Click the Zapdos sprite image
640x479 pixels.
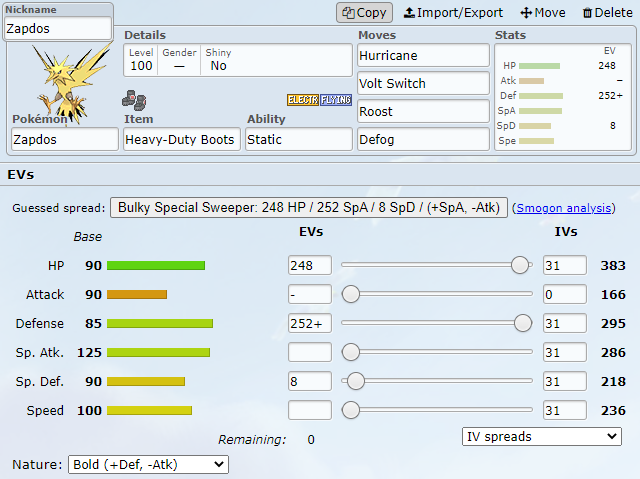tap(71, 82)
